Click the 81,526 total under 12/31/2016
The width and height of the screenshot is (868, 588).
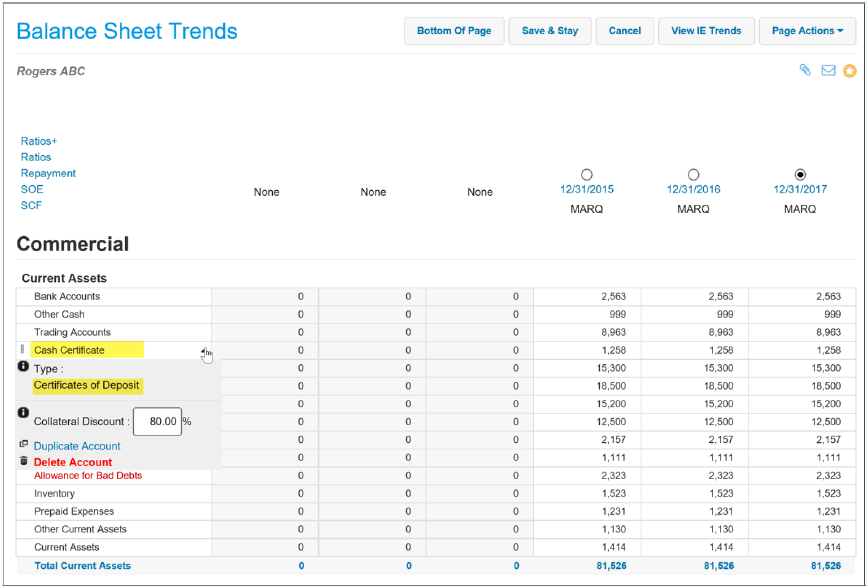coord(719,566)
